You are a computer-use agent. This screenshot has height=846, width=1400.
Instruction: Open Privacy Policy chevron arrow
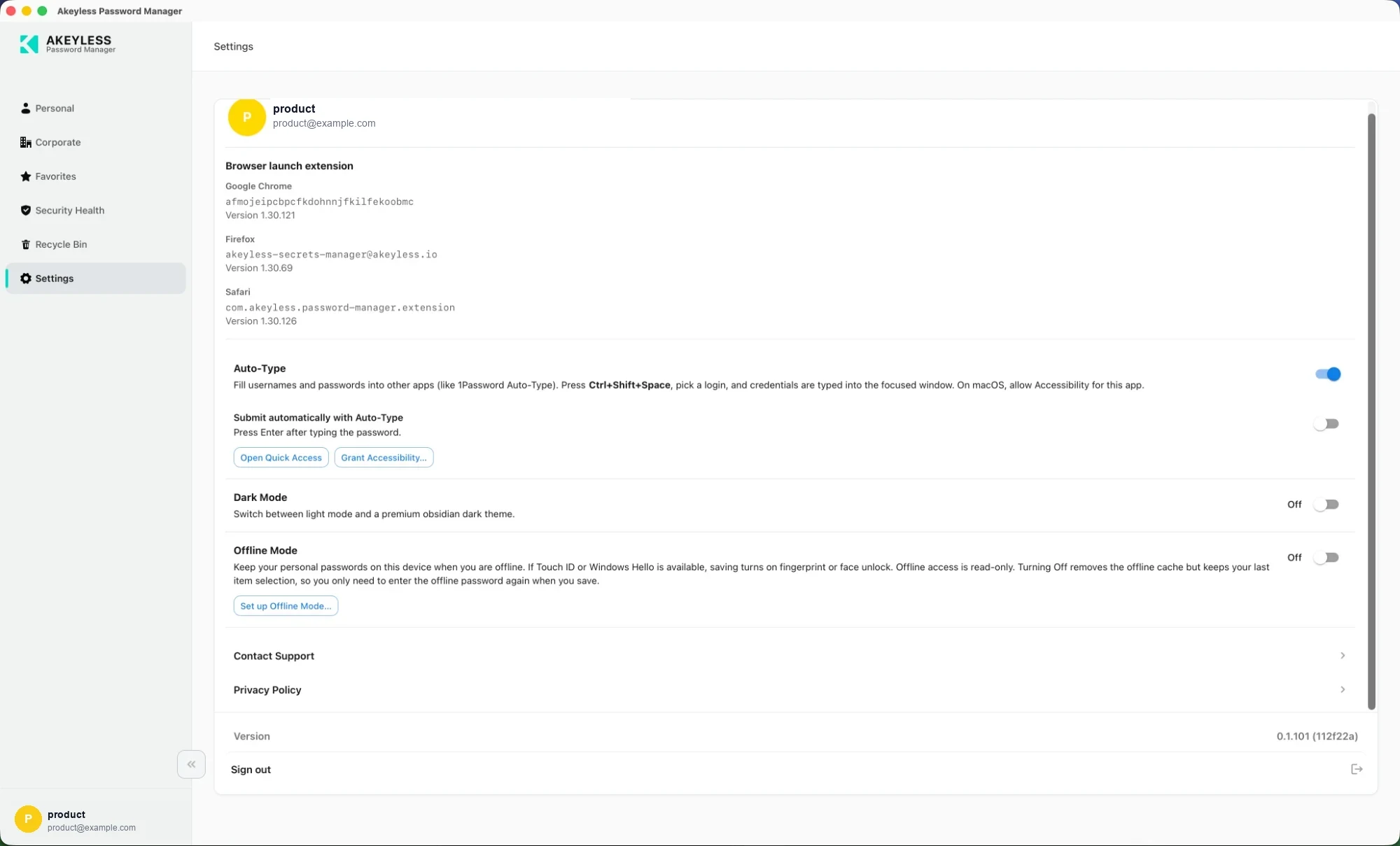click(x=1343, y=689)
